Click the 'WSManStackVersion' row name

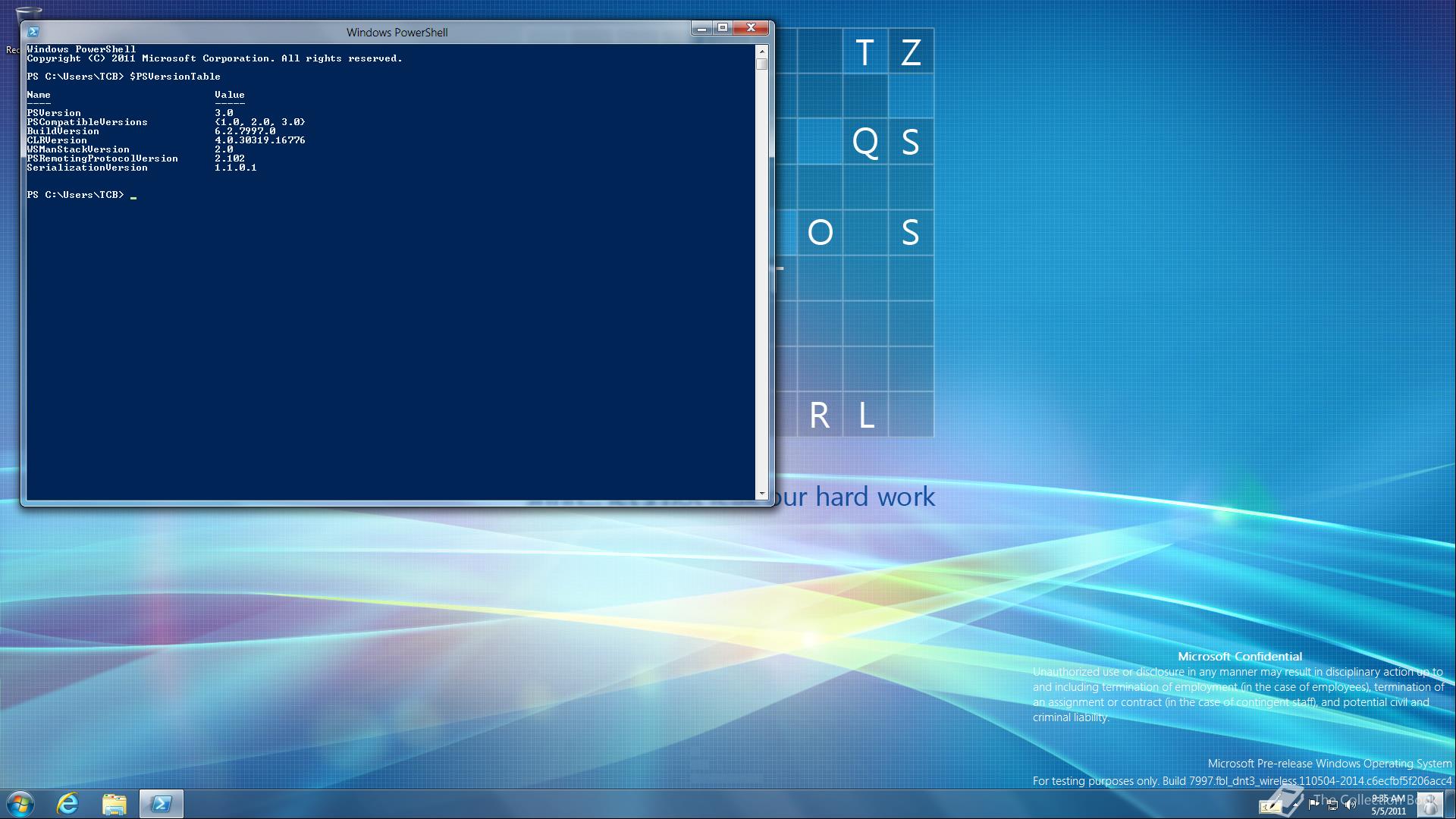tap(78, 149)
